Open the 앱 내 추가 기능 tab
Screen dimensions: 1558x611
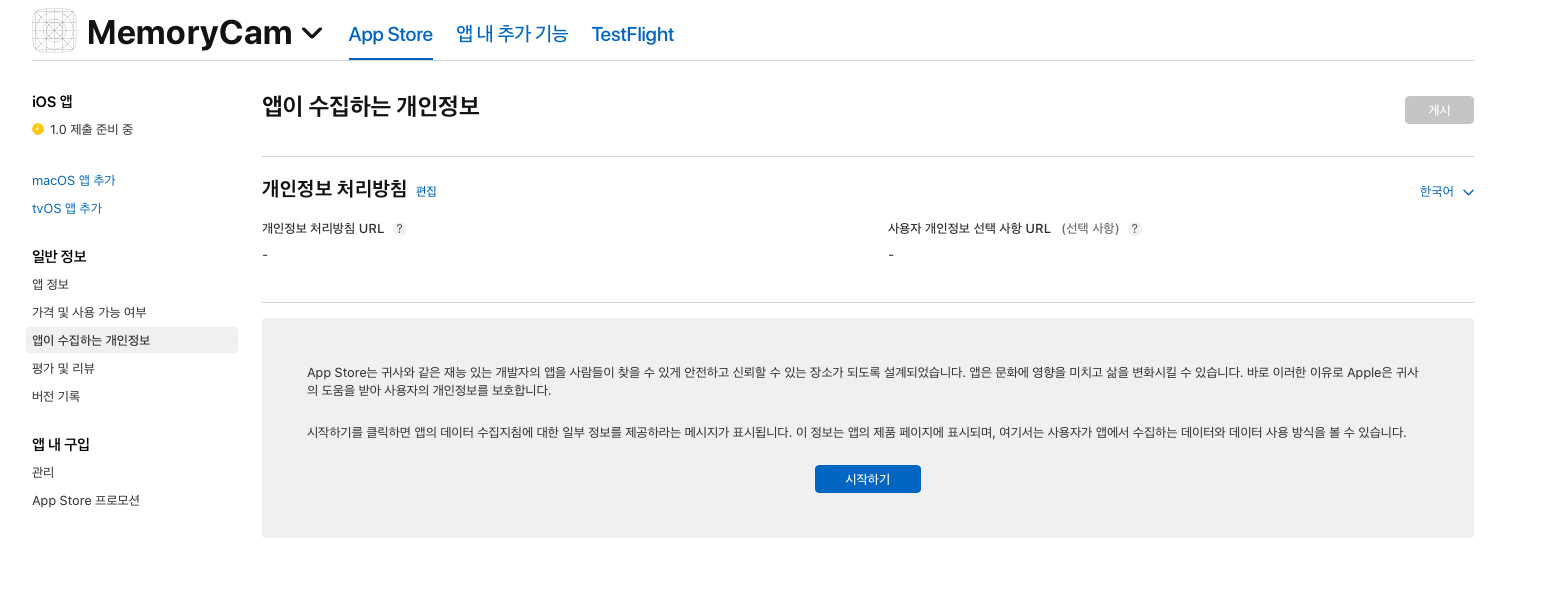[512, 34]
